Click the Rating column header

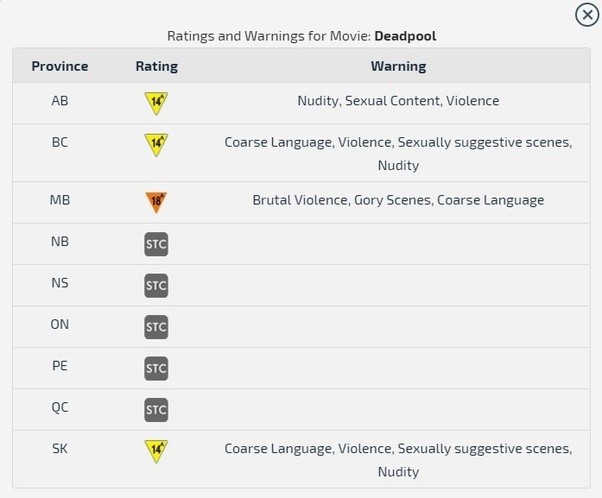(157, 66)
